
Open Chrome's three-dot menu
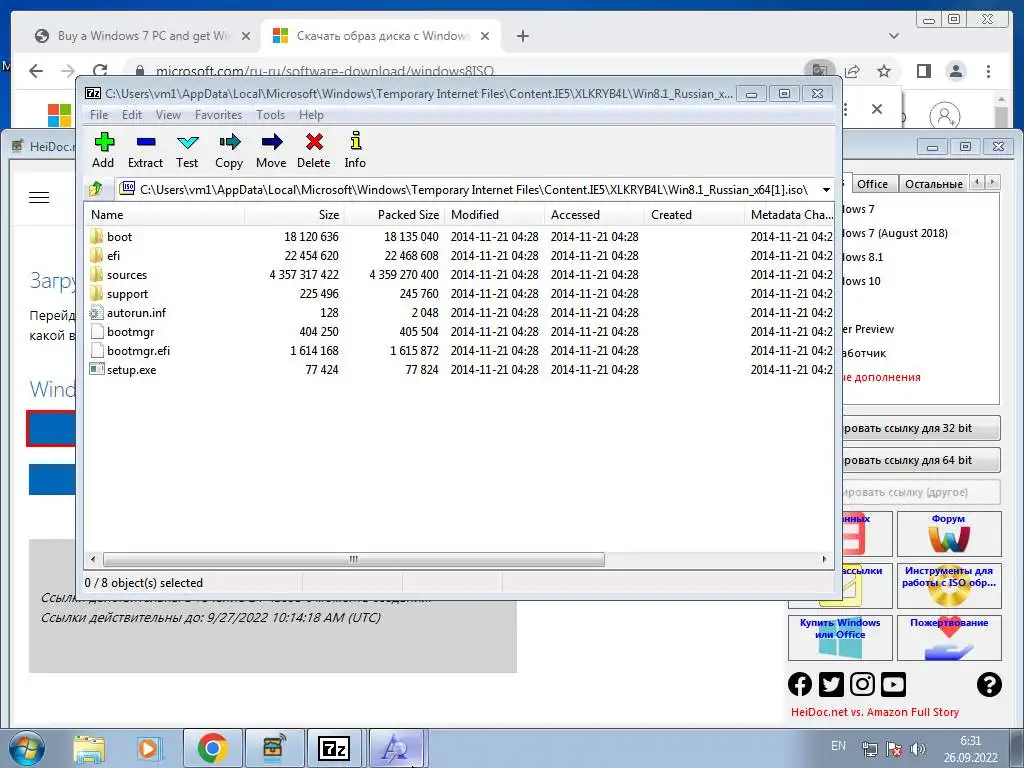click(989, 71)
